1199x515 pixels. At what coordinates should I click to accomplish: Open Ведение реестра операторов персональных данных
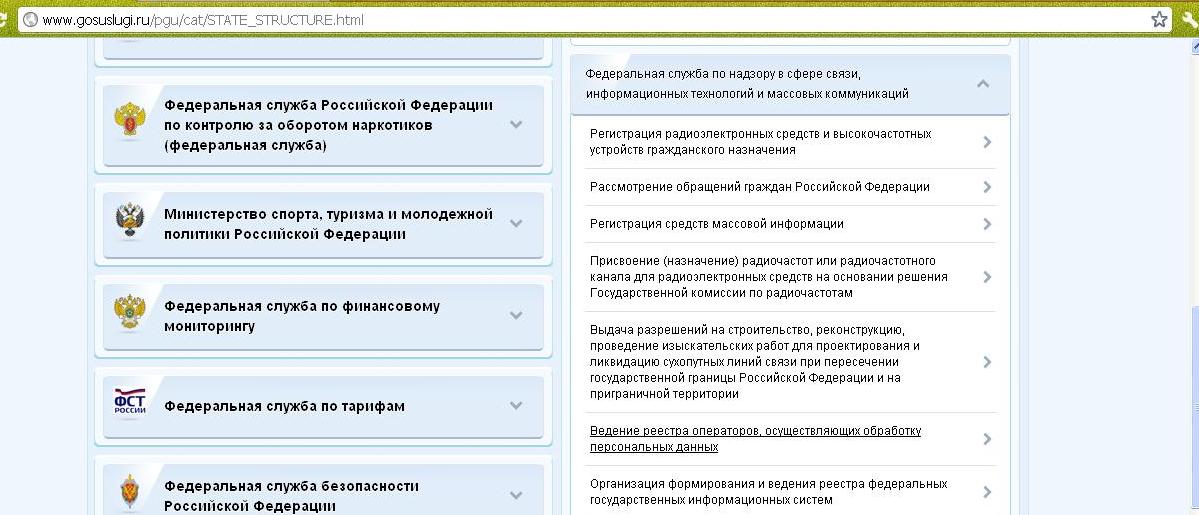point(755,439)
